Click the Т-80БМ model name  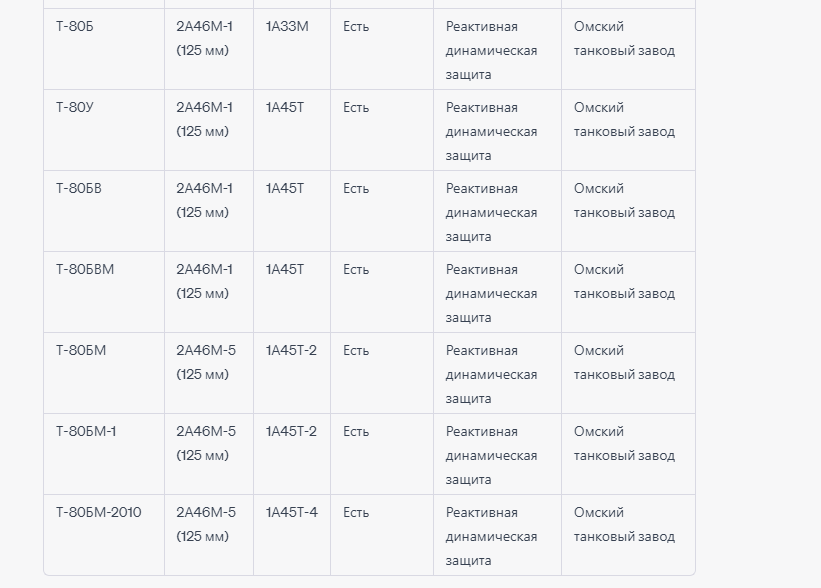(81, 351)
